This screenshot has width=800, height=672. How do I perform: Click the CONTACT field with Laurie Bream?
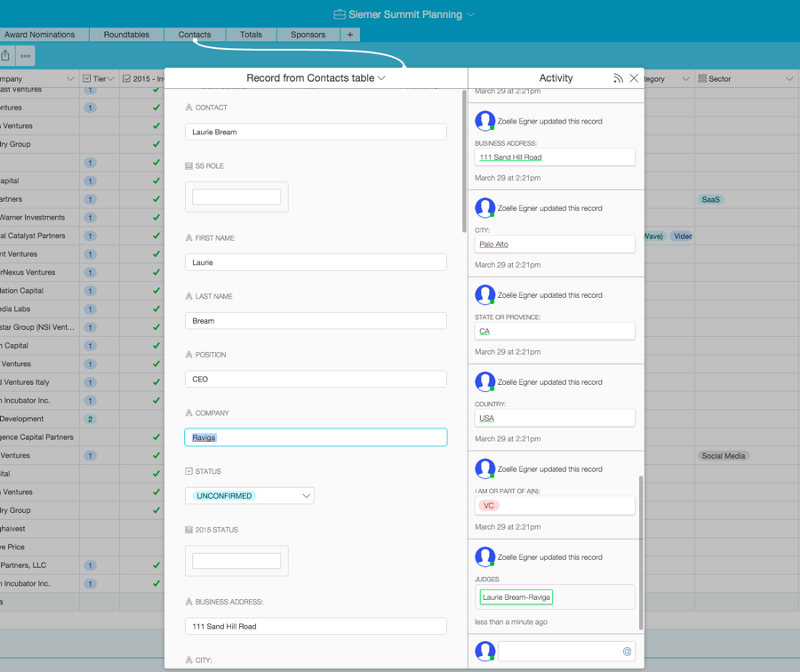pos(316,132)
